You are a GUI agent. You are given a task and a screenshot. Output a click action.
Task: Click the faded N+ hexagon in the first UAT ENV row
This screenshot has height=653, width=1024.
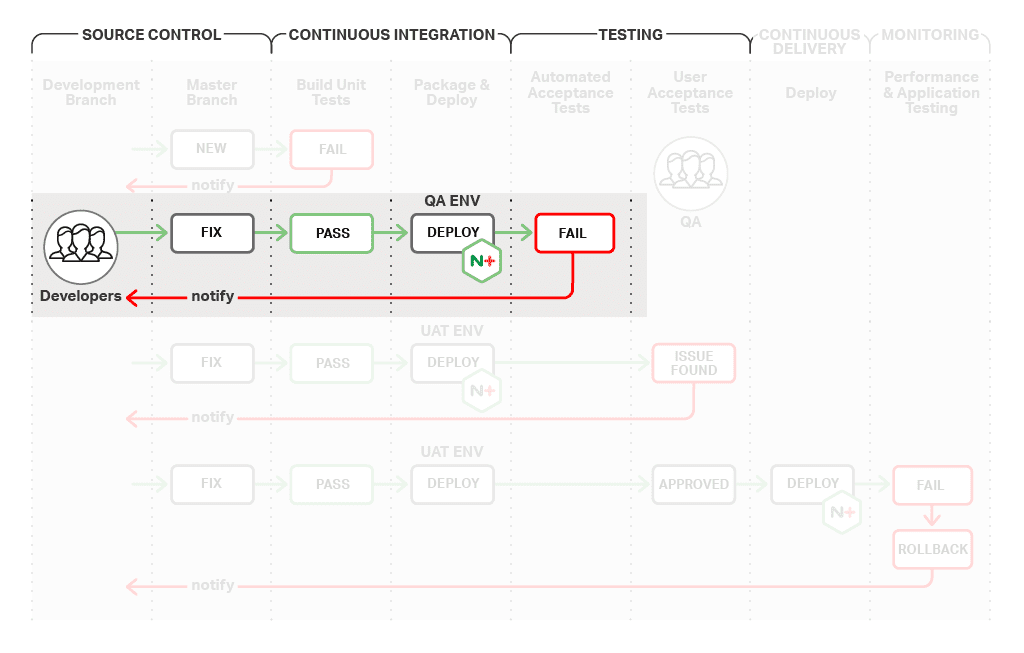(482, 391)
